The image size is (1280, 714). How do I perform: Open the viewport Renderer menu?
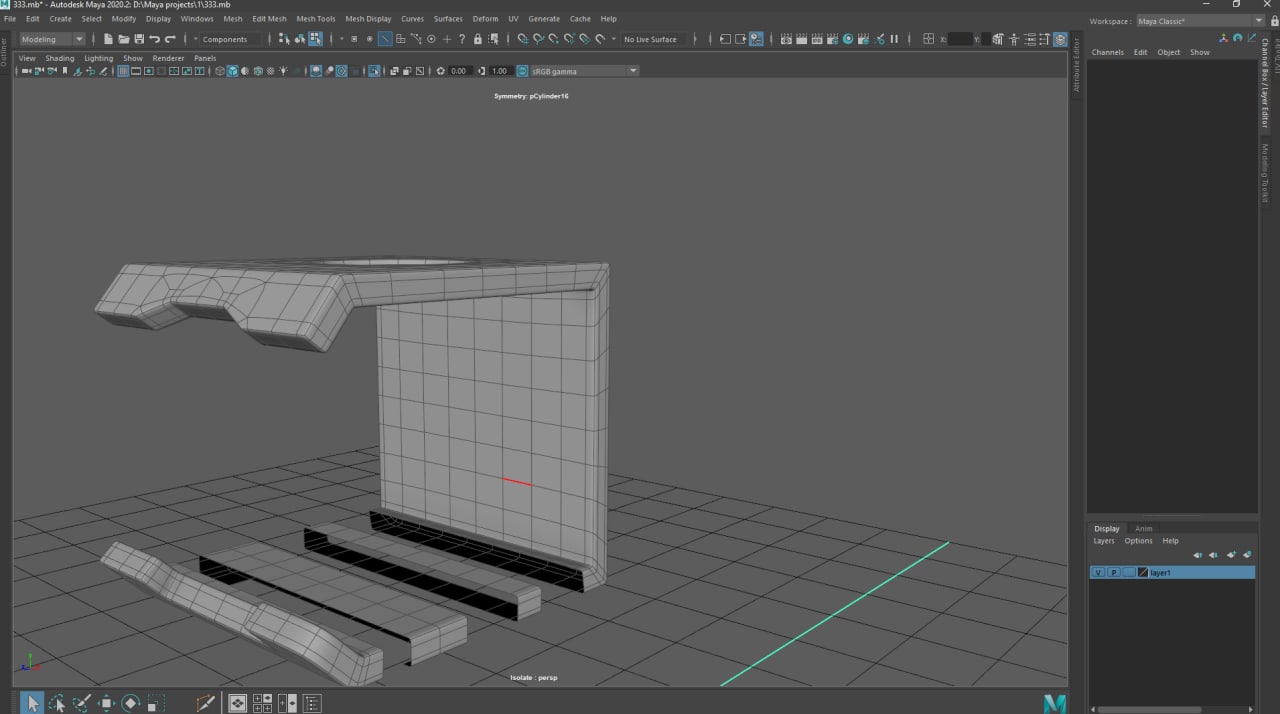(x=168, y=58)
